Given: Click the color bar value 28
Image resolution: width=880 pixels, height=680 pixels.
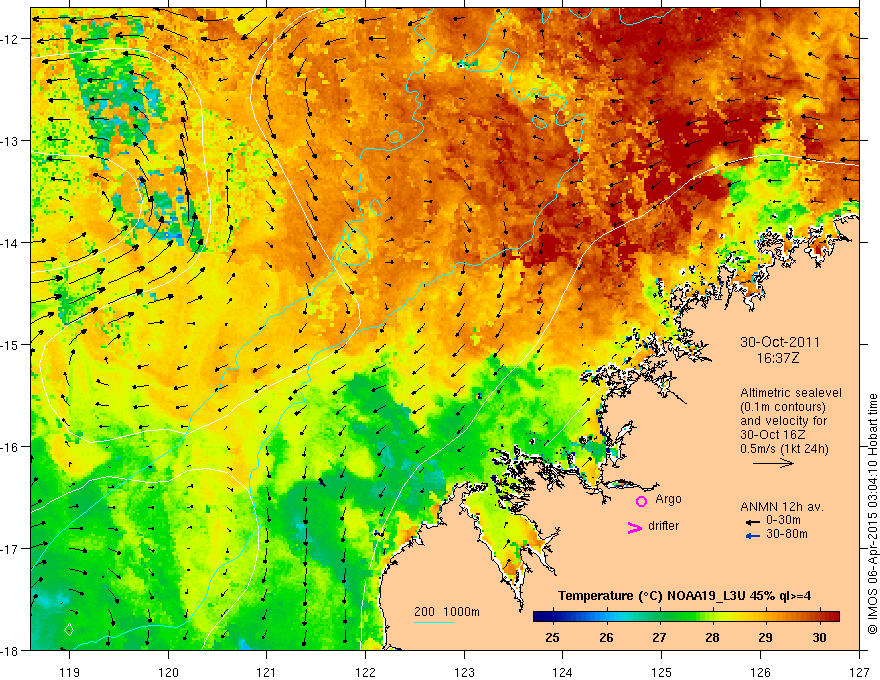Looking at the screenshot, I should (x=712, y=637).
